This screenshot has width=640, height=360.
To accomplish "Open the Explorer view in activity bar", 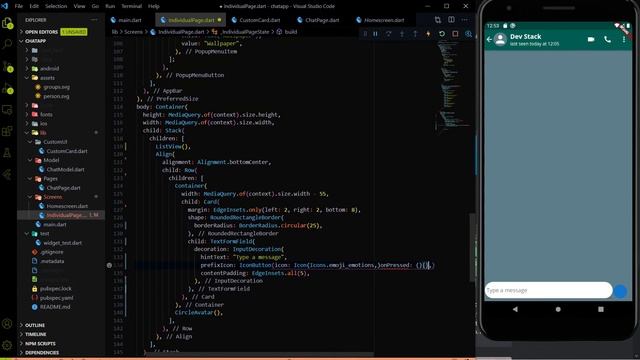I will pos(7,23).
